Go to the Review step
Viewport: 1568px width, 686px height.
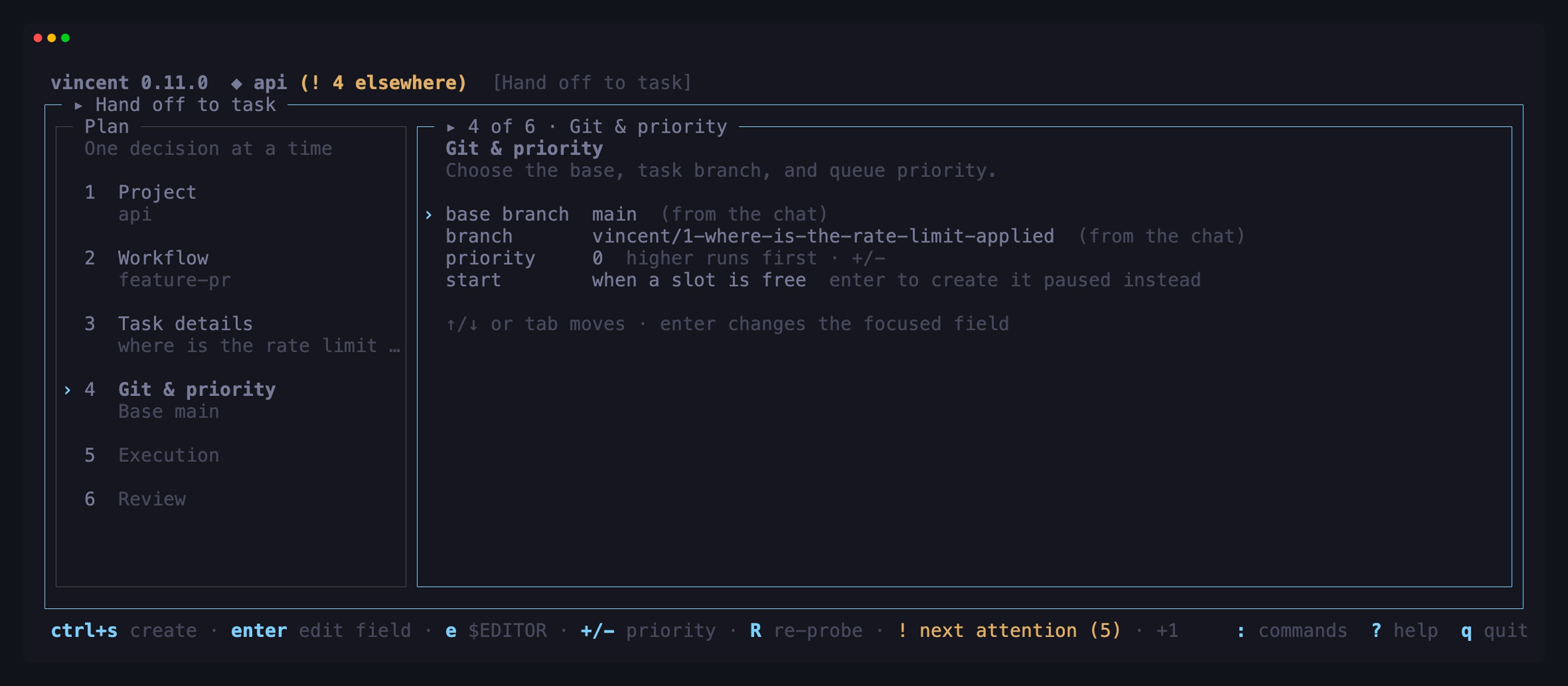(x=152, y=499)
